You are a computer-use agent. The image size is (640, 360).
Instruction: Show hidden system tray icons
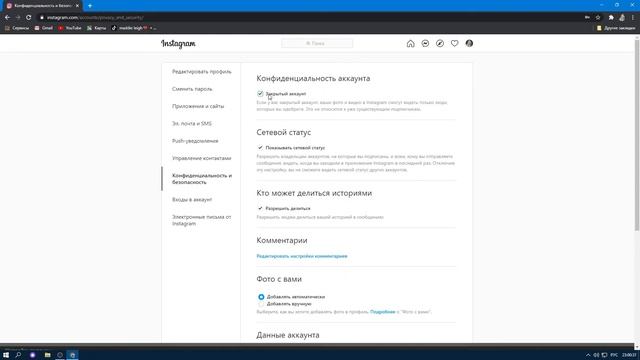588,355
